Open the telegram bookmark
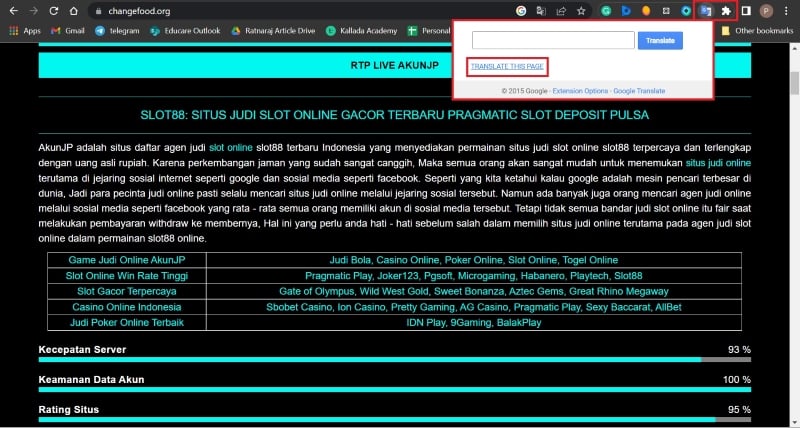The width and height of the screenshot is (800, 428). tap(117, 31)
